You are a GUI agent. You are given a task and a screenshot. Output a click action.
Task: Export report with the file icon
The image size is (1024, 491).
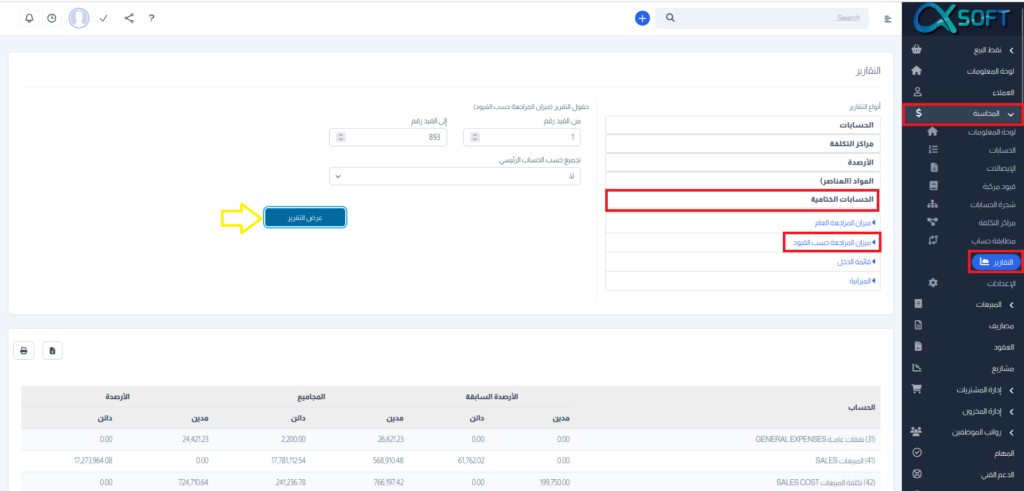click(52, 350)
